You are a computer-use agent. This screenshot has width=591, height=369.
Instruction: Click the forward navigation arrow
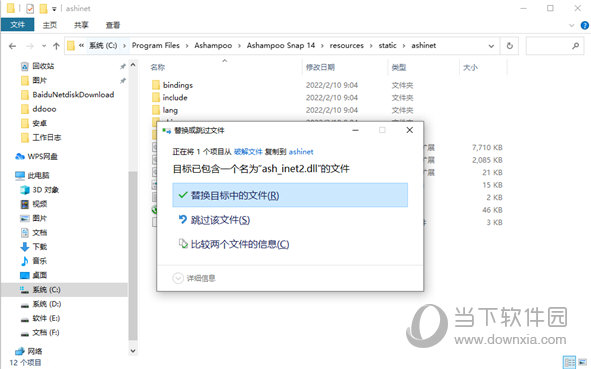[x=30, y=46]
